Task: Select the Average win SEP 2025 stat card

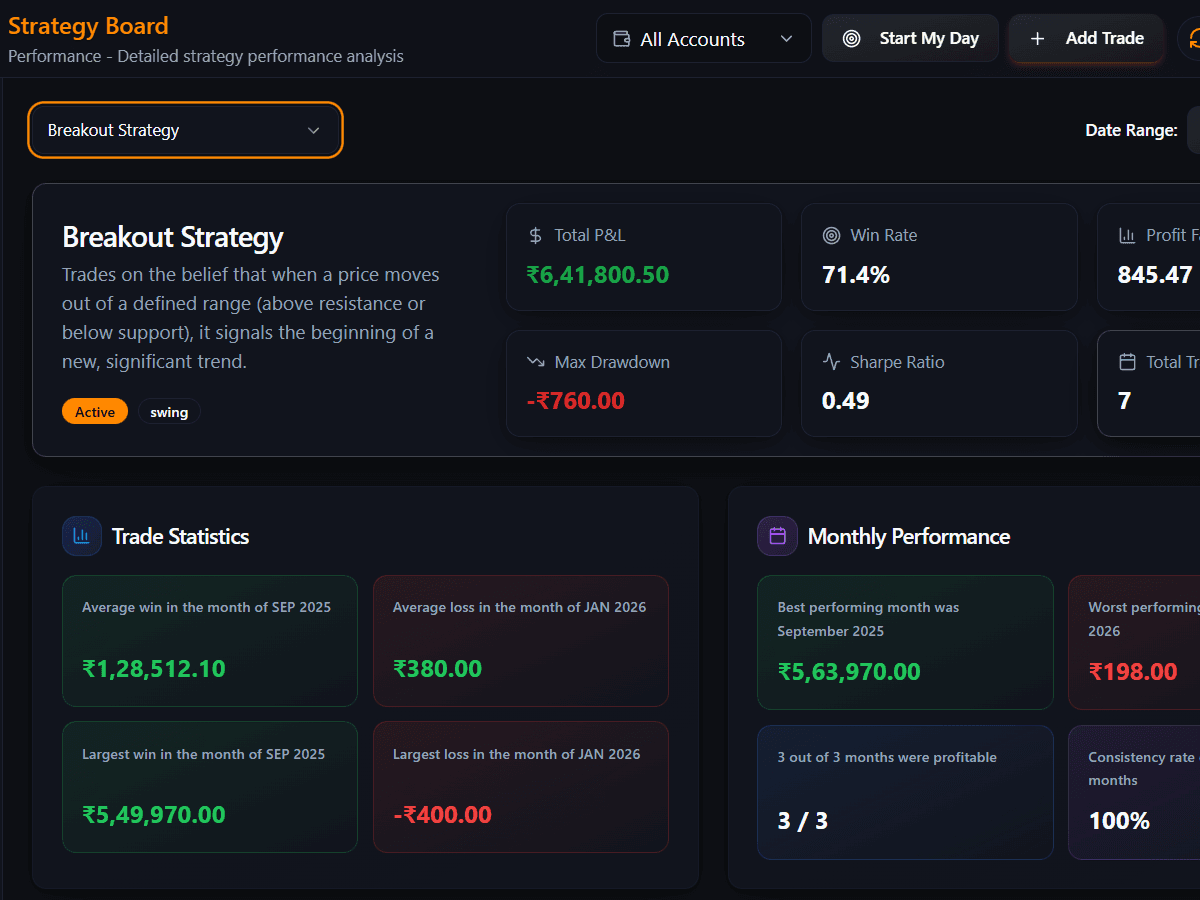Action: click(209, 641)
